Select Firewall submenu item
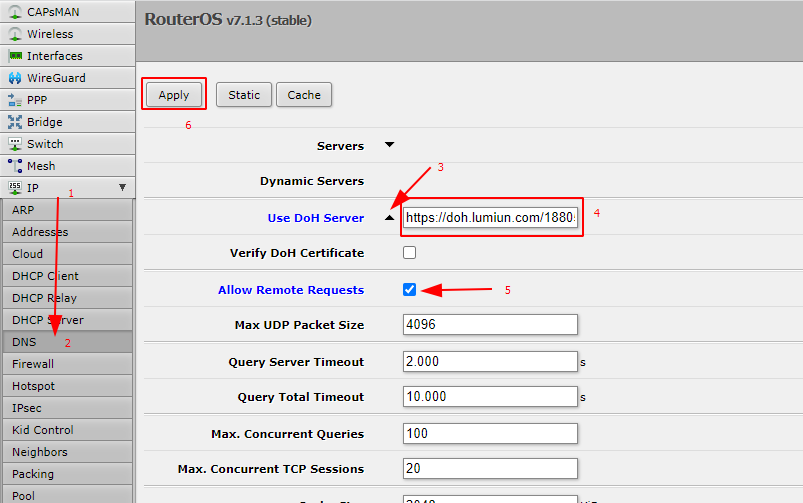The width and height of the screenshot is (803, 503). point(68,364)
